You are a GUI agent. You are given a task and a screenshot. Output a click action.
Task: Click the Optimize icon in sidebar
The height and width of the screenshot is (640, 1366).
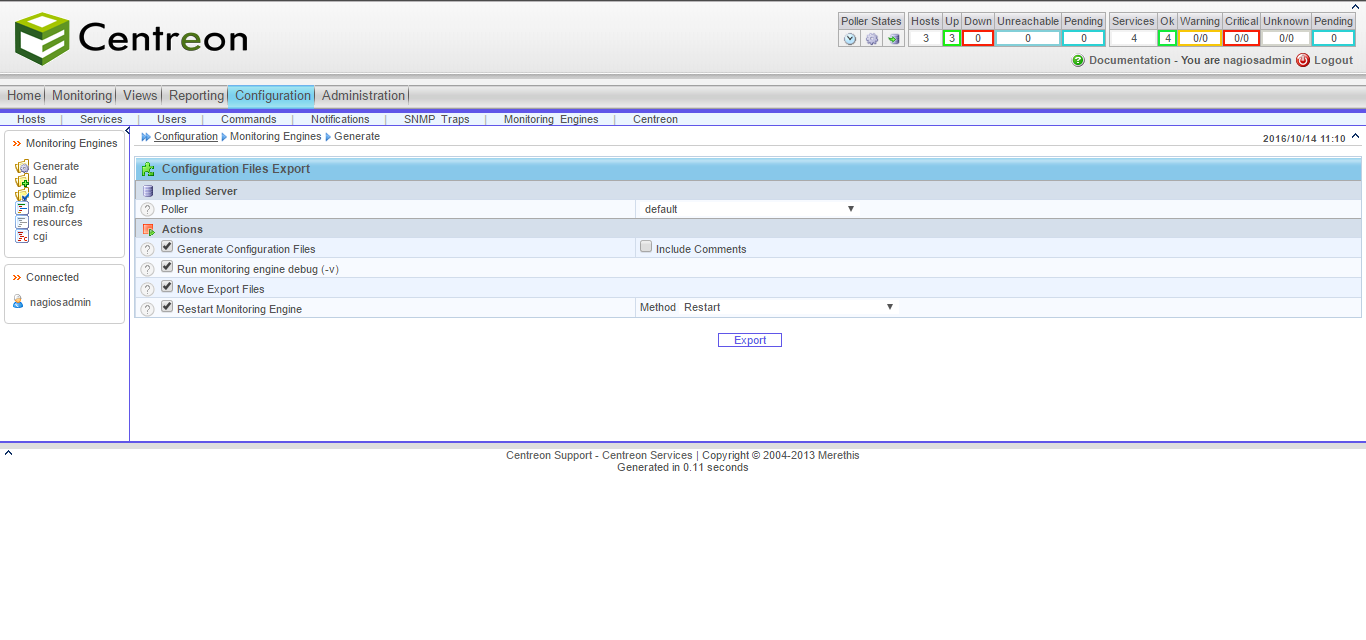click(22, 195)
